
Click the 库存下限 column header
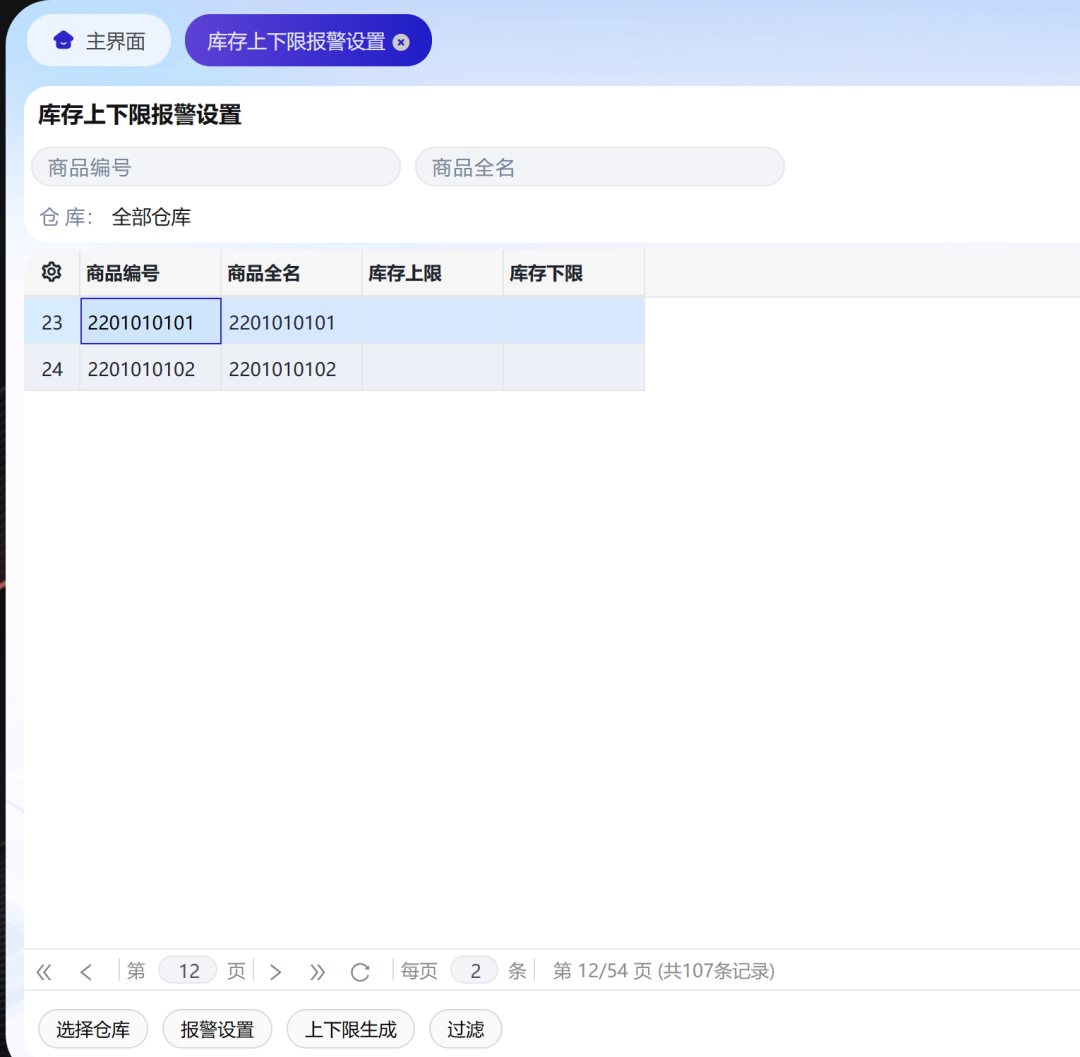click(x=574, y=273)
